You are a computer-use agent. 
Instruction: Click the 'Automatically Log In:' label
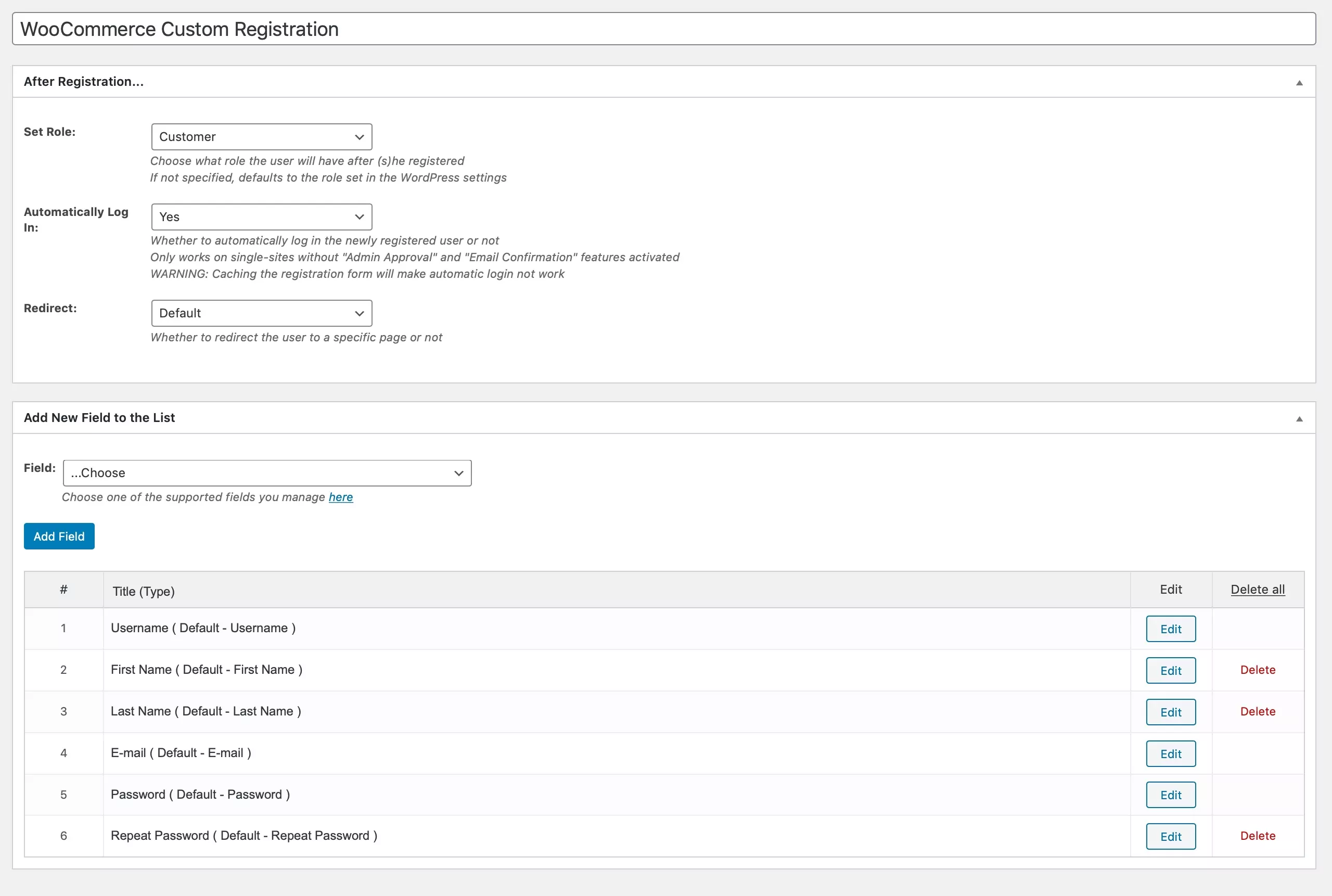coord(76,220)
